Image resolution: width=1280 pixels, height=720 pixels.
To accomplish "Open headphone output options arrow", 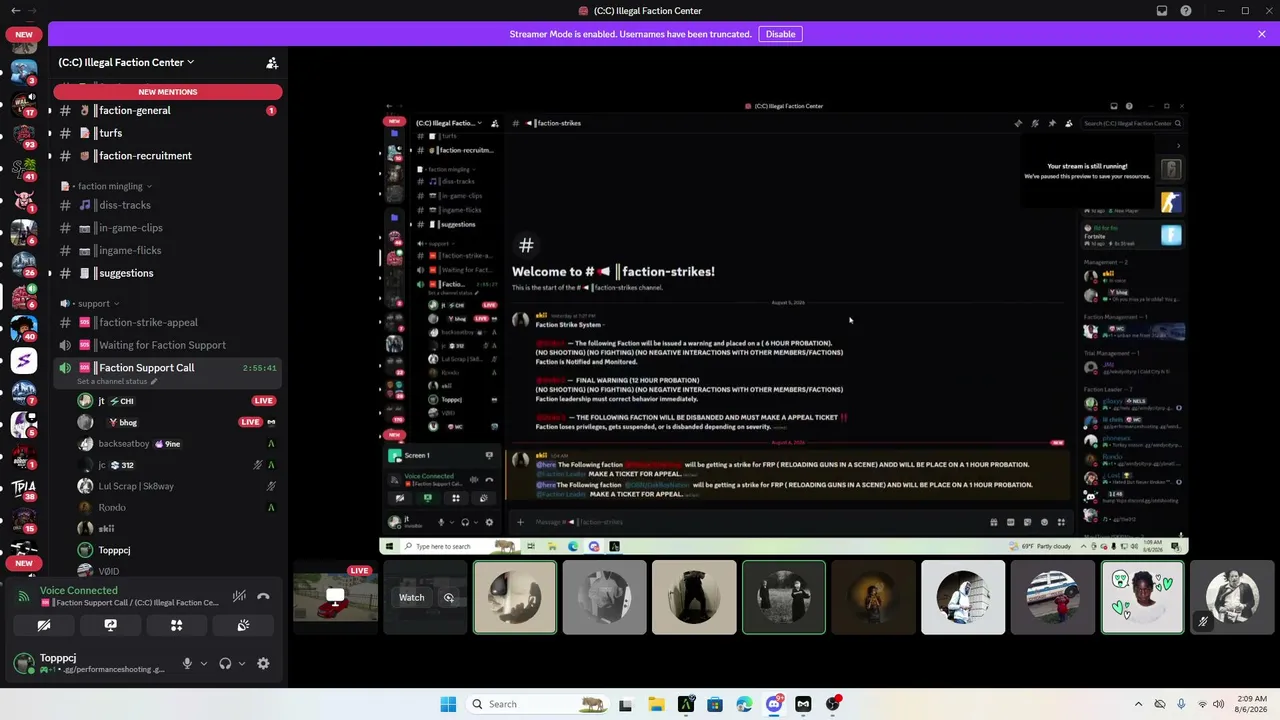I will coord(241,663).
